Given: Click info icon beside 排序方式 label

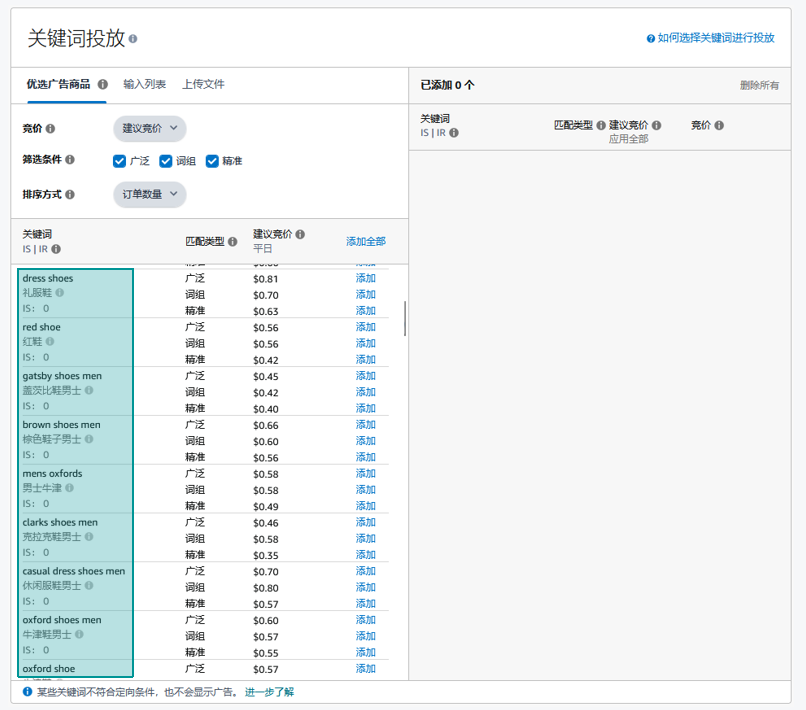Looking at the screenshot, I should [70, 194].
